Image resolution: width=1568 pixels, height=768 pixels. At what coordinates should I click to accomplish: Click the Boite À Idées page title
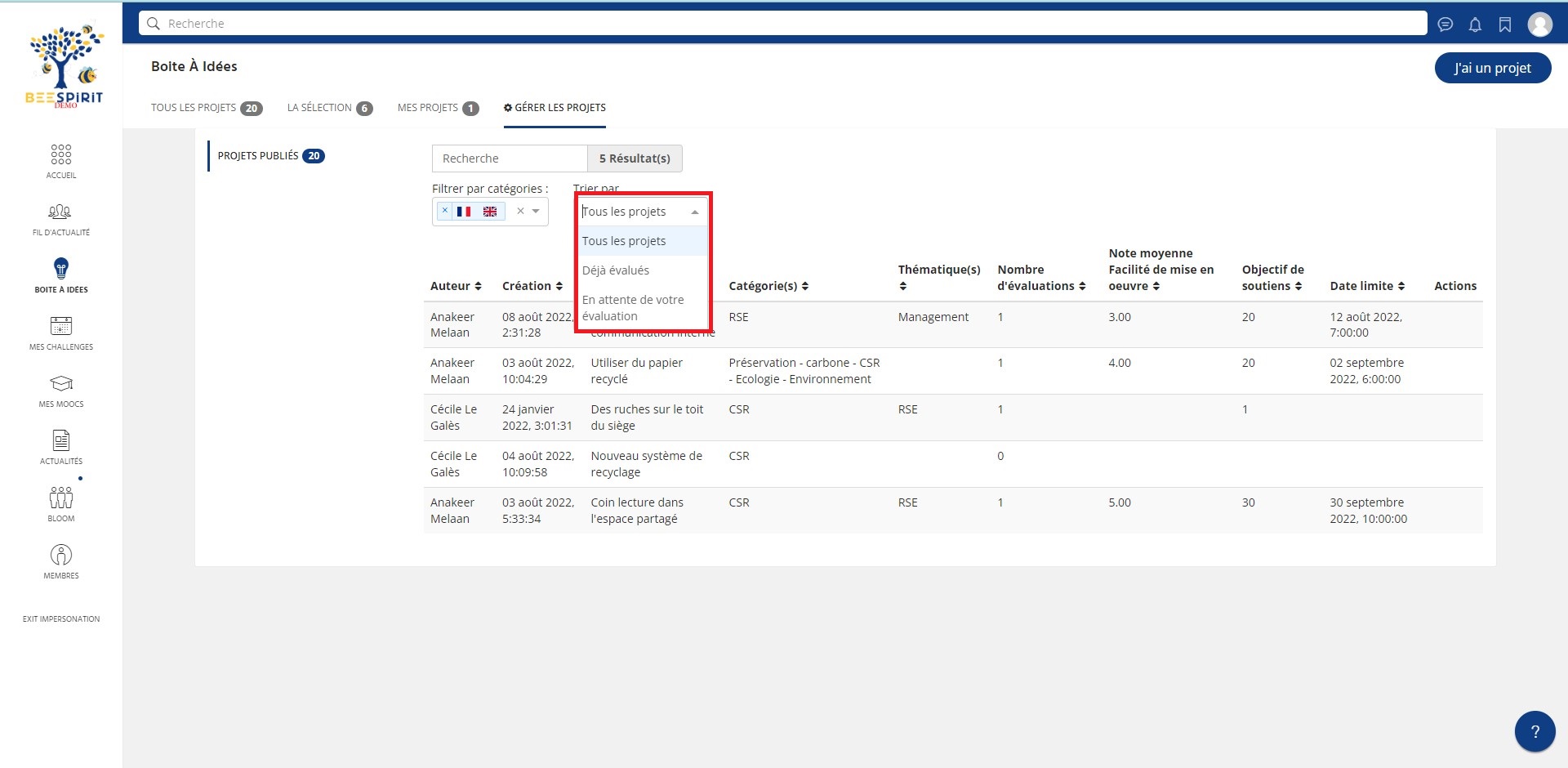[x=194, y=66]
